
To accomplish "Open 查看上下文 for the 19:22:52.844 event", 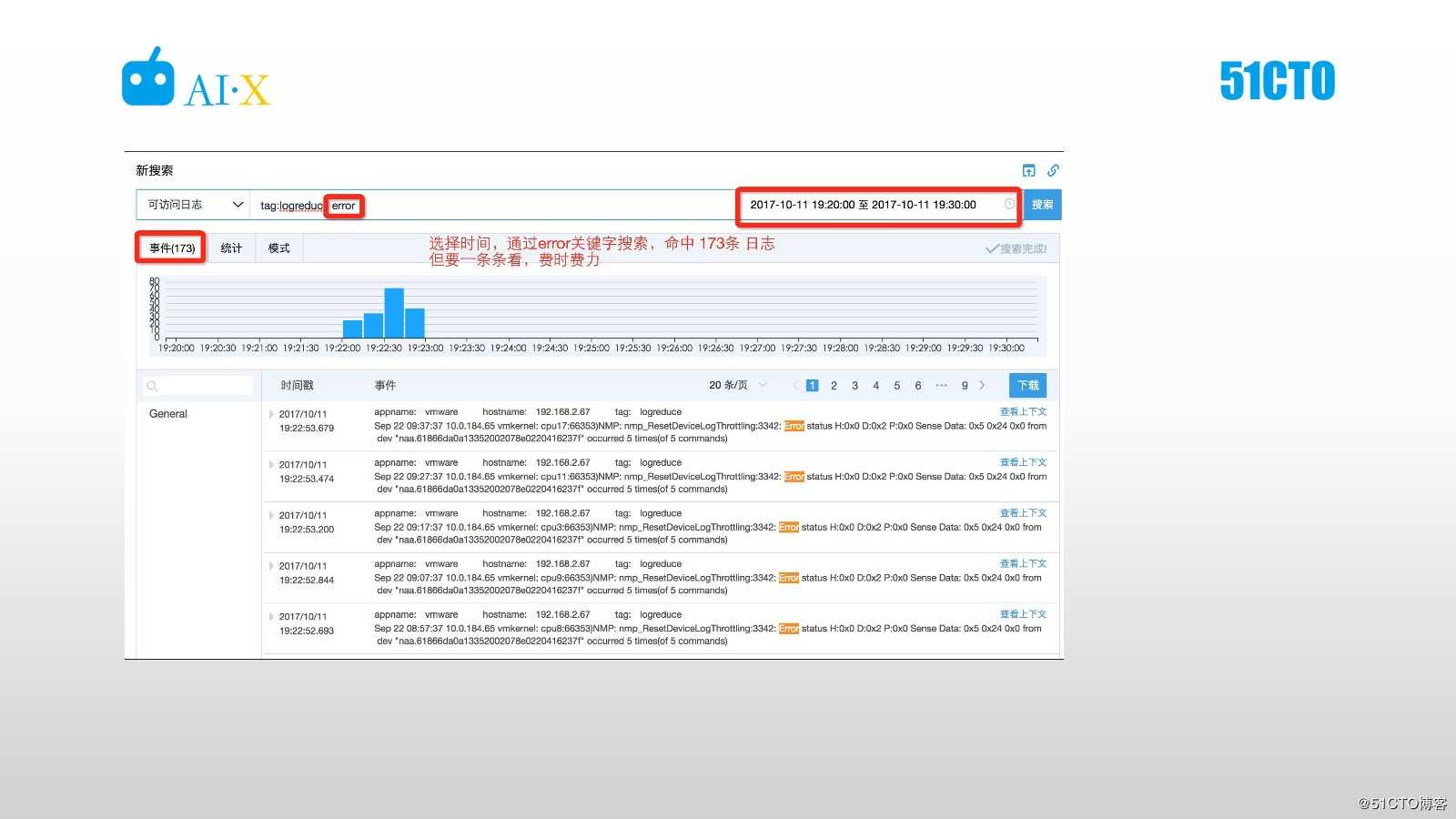I will [x=1023, y=563].
